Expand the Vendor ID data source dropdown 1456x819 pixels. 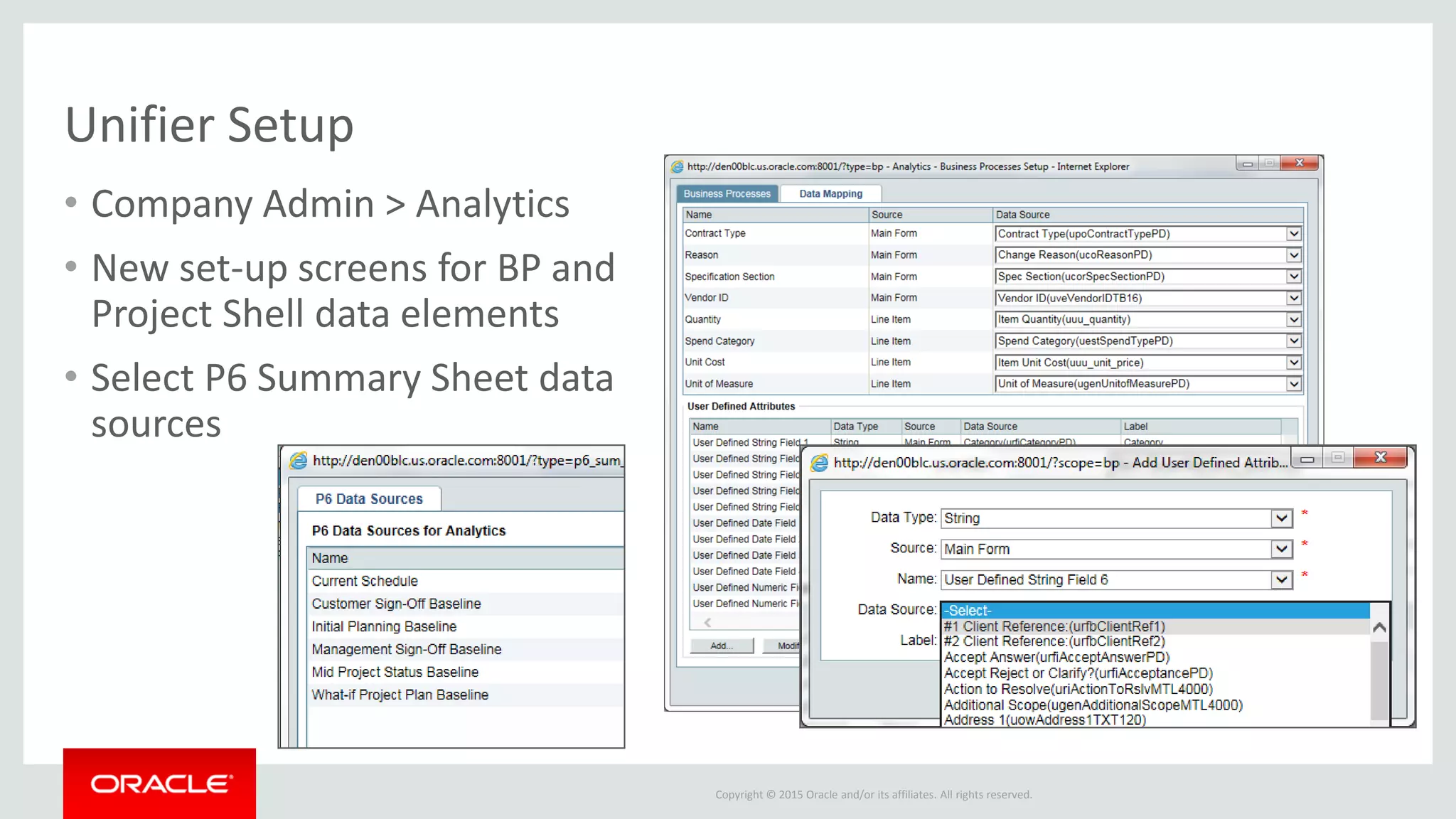[1293, 298]
